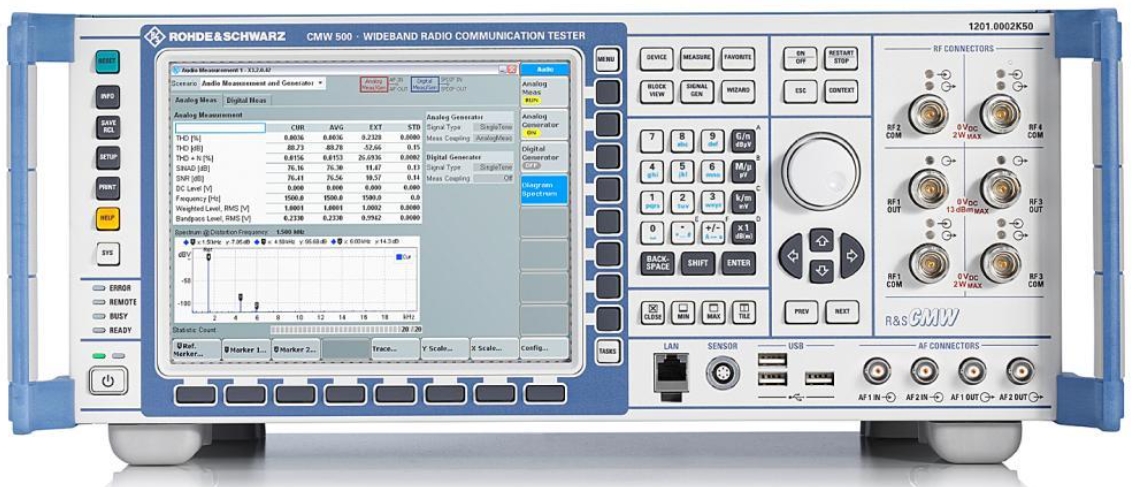Toggle the Analog Generator ON softkey
1136x487 pixels.
pos(544,125)
